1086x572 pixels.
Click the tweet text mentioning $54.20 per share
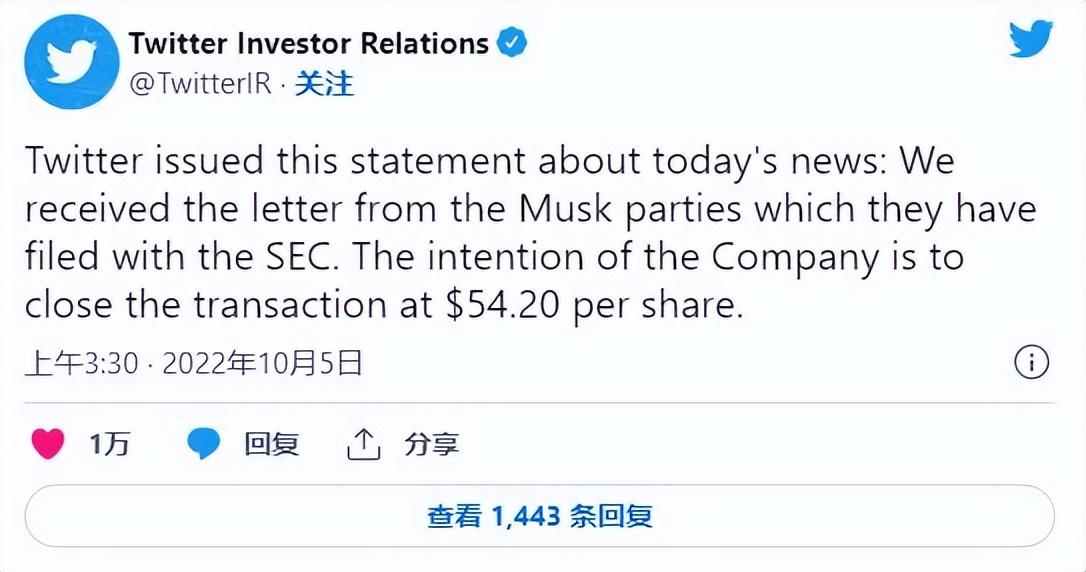point(384,305)
